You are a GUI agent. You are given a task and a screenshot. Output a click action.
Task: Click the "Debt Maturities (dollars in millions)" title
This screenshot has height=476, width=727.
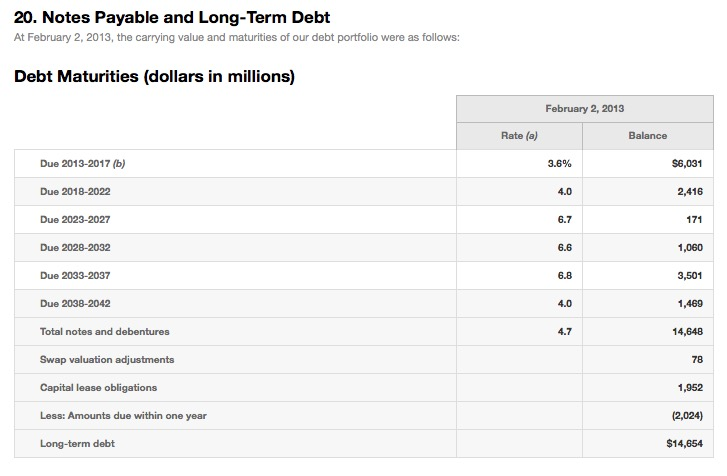154,77
